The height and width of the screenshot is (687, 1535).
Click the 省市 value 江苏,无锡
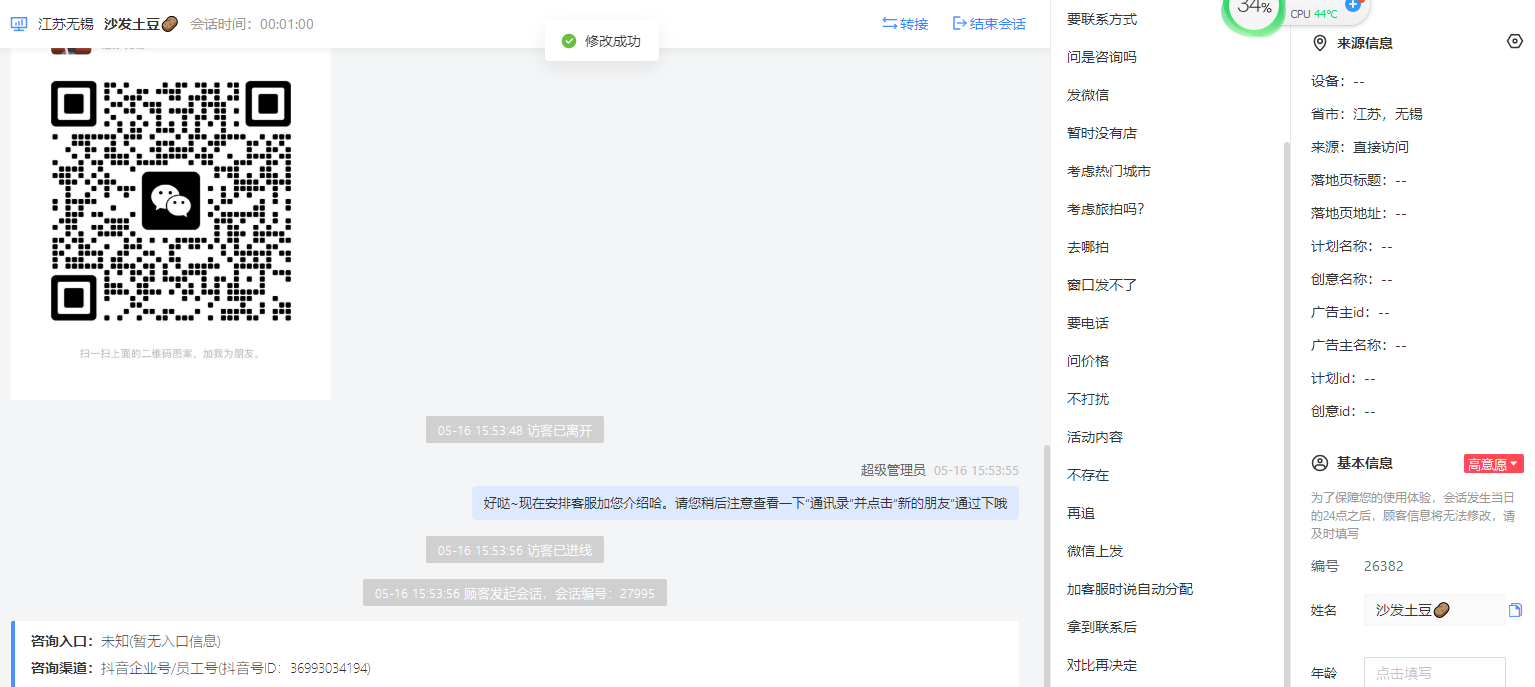coord(1388,114)
